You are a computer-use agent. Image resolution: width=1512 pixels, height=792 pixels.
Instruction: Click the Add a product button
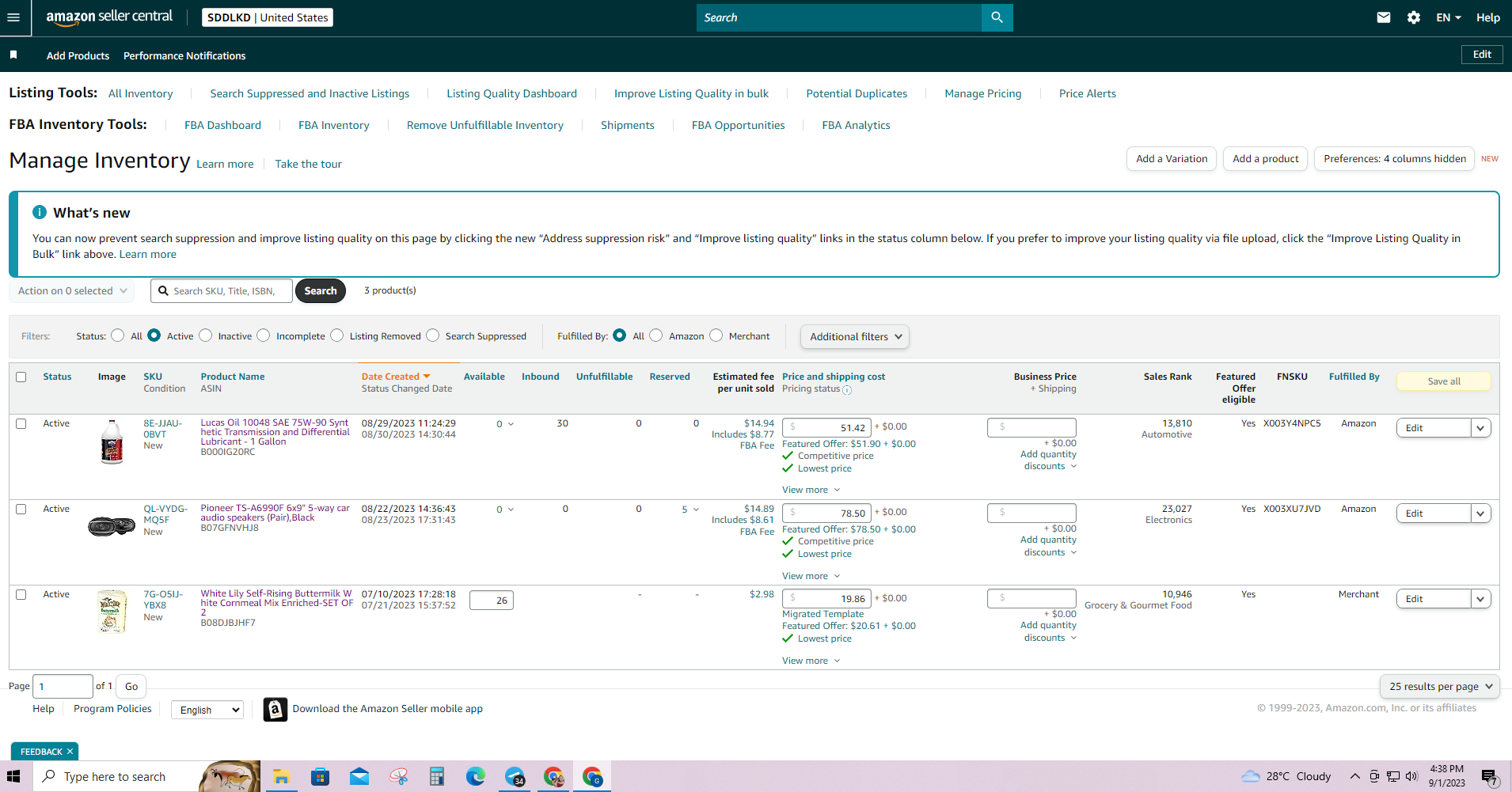pyautogui.click(x=1265, y=159)
